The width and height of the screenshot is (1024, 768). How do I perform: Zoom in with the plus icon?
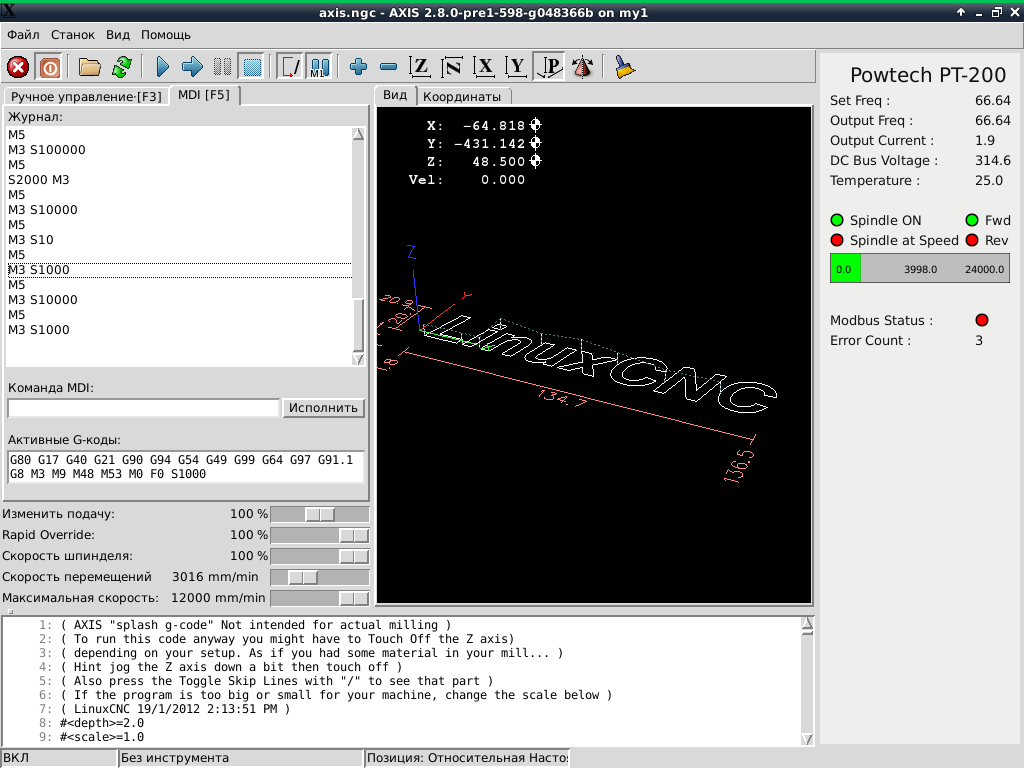point(359,67)
